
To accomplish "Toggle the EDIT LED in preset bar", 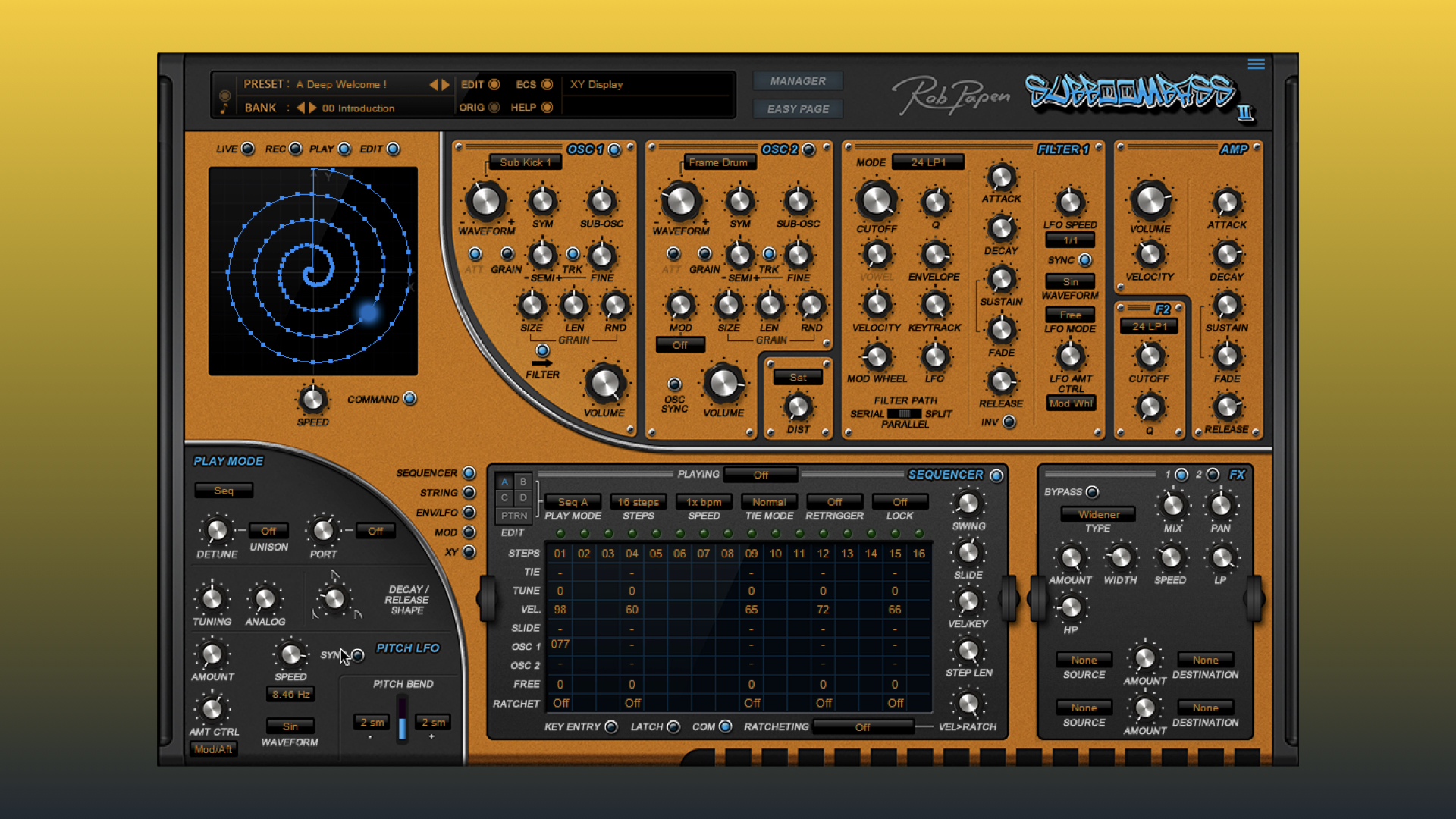I will (494, 84).
